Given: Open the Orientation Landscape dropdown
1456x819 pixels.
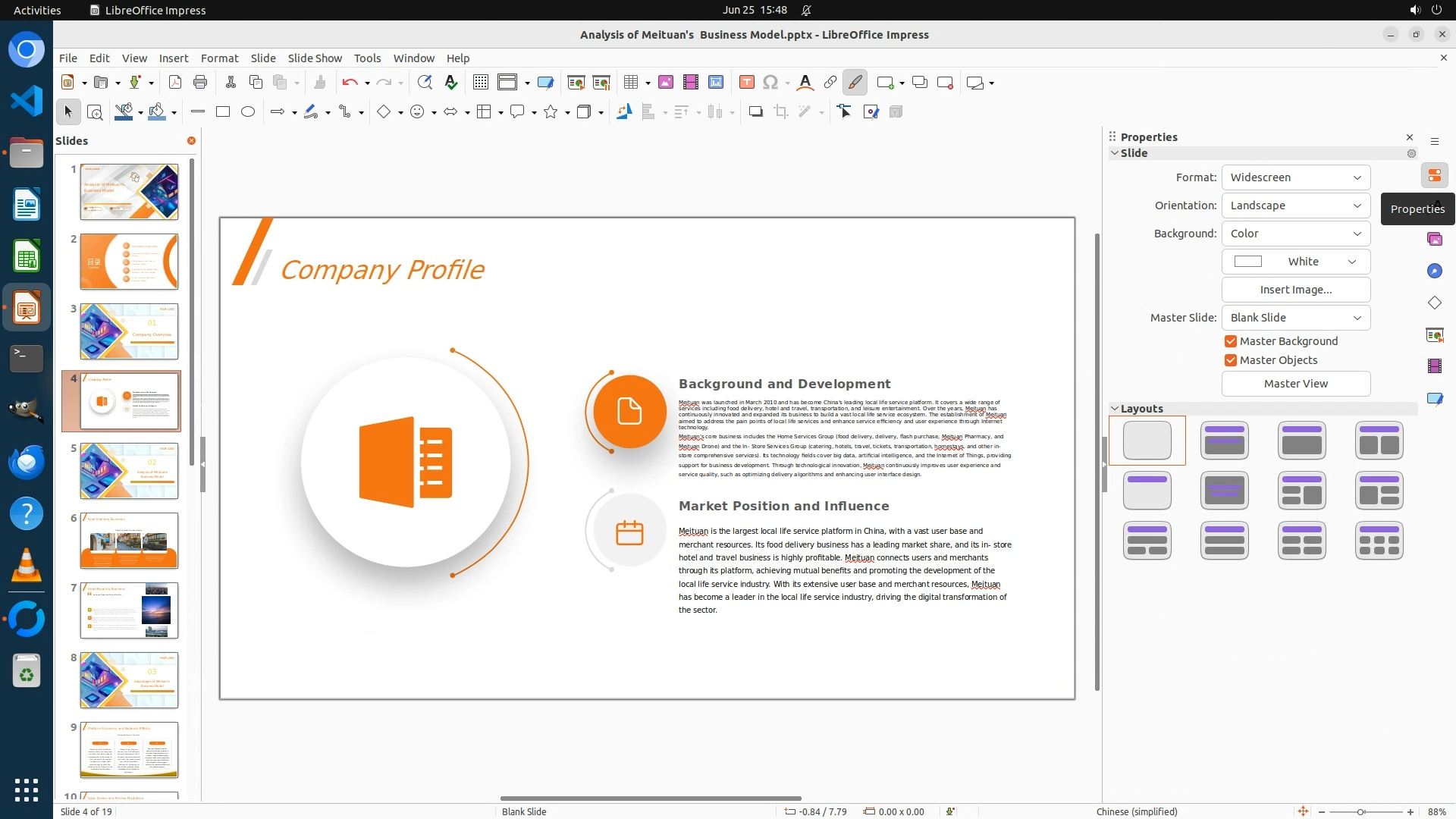Looking at the screenshot, I should [1295, 206].
